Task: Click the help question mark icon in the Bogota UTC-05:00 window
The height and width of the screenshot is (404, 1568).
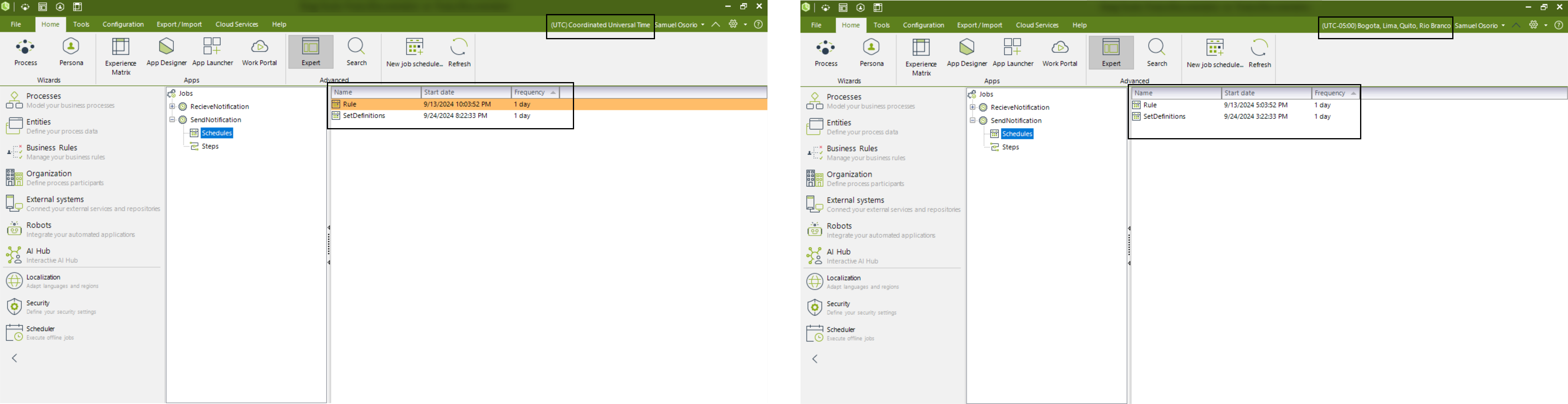Action: 1559,25
